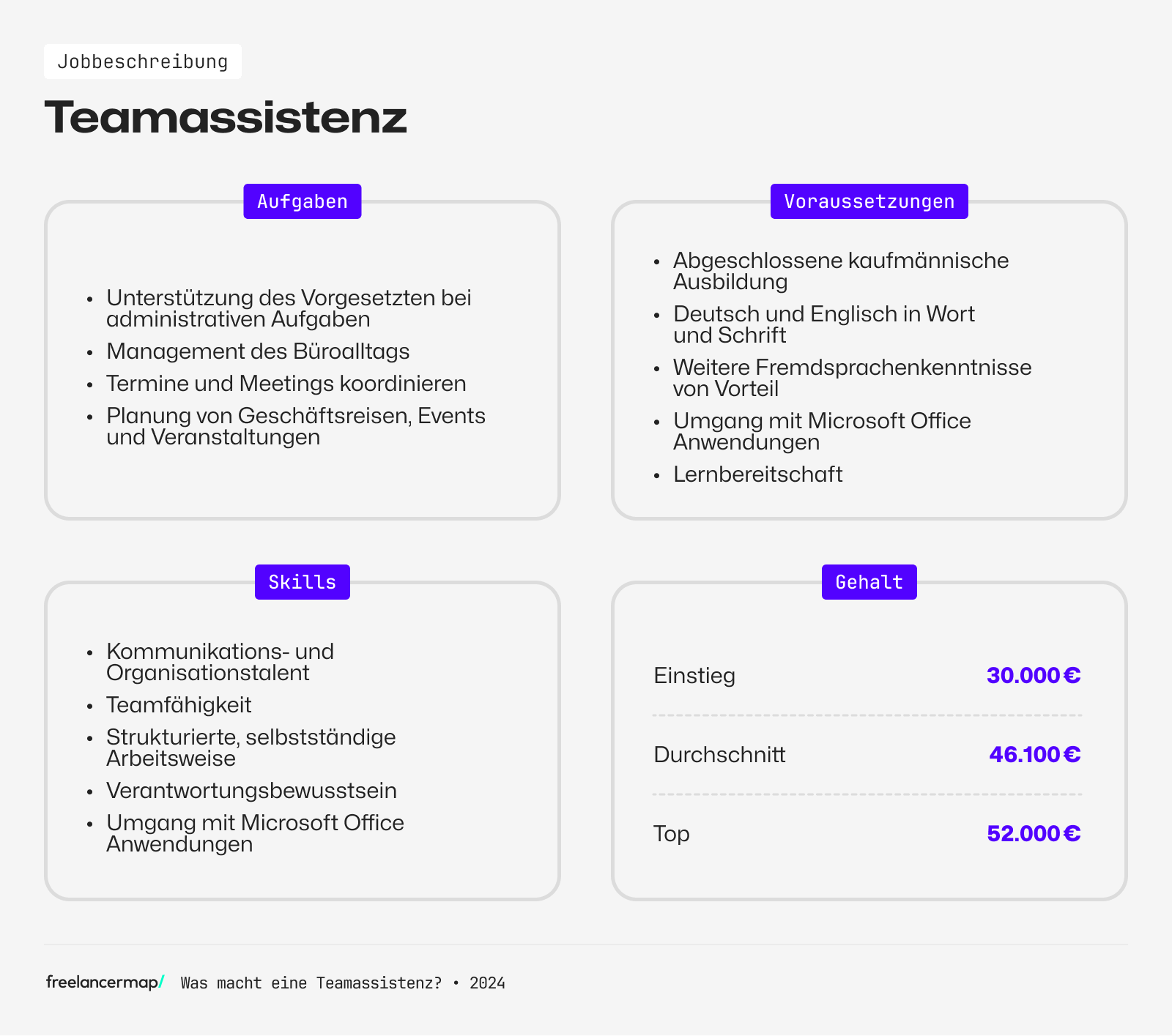The height and width of the screenshot is (1036, 1172).
Task: Click "Abgeschlossene kaufmännische Ausbildung" item
Action: [x=840, y=271]
